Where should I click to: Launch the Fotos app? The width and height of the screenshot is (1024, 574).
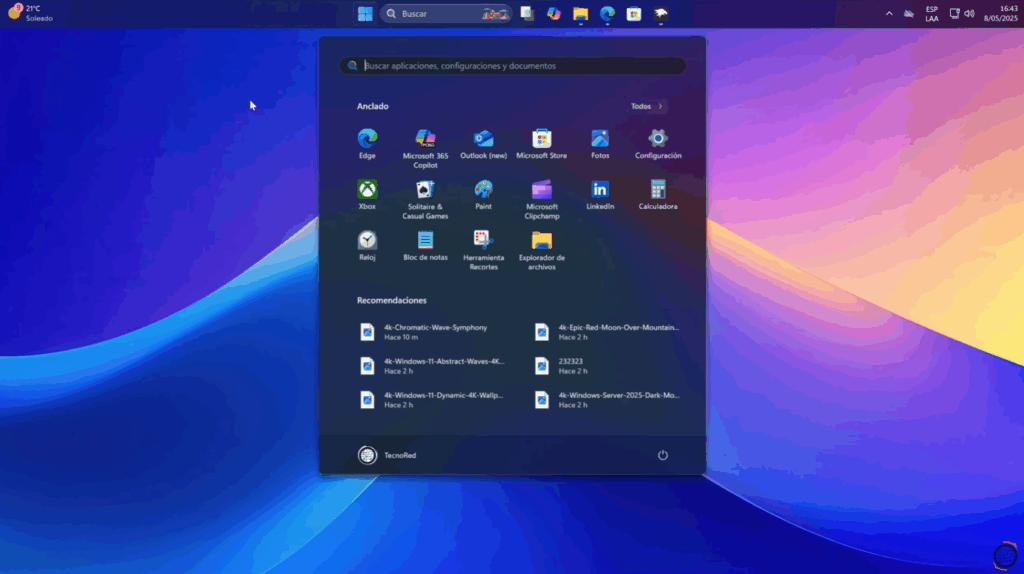(x=600, y=144)
